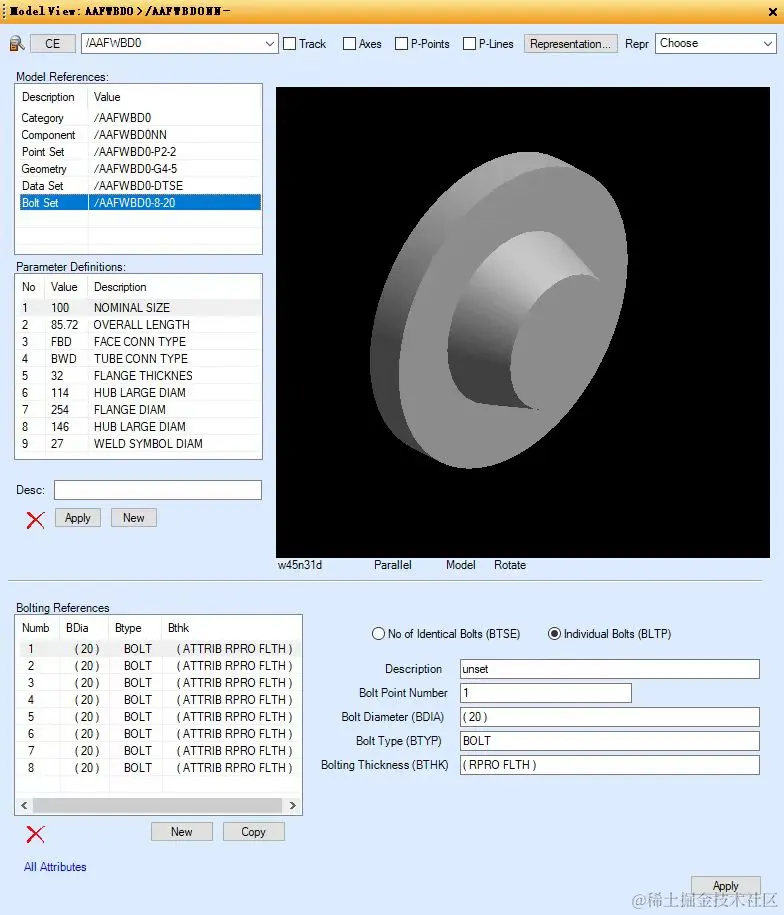784x915 pixels.
Task: Select parameter 7 FLANGE DIAM
Action: [140, 410]
